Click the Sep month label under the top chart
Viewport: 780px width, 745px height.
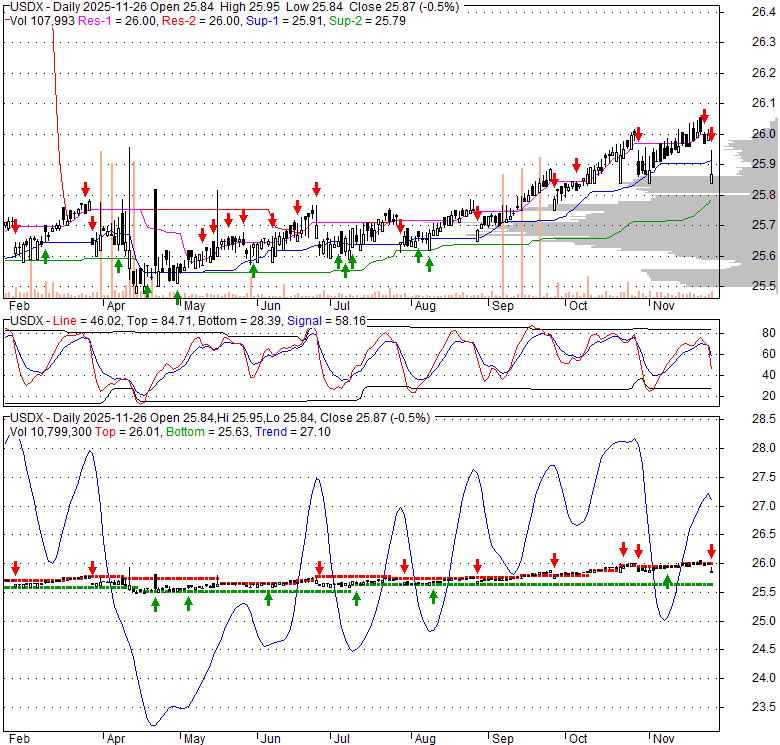click(501, 305)
